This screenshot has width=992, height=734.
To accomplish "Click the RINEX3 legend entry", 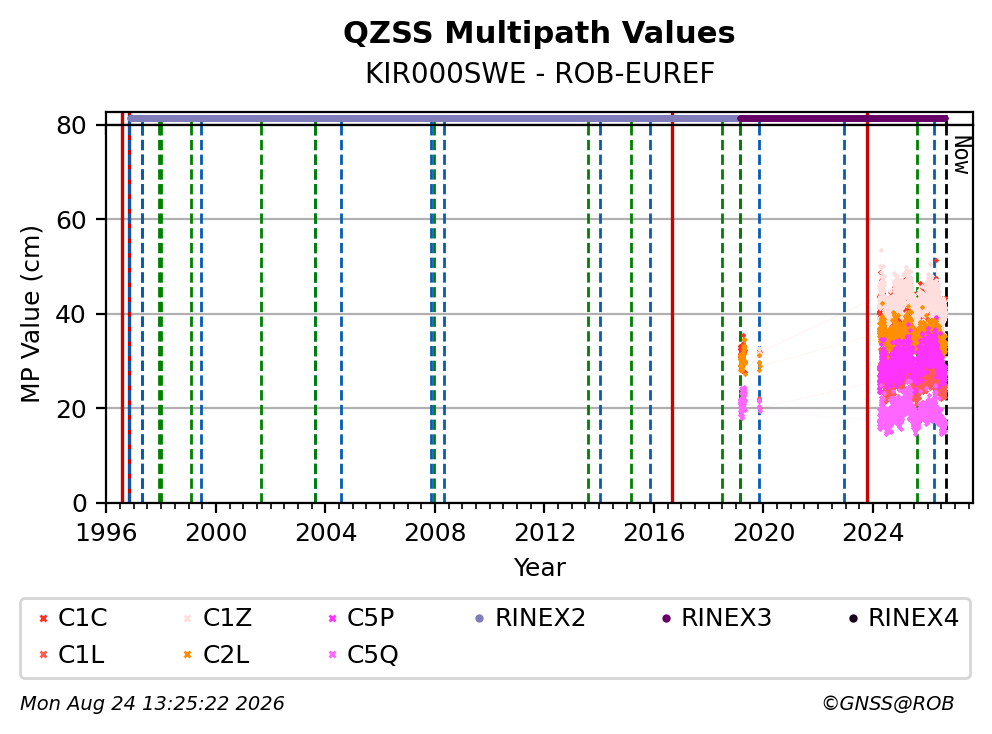I will tap(716, 618).
